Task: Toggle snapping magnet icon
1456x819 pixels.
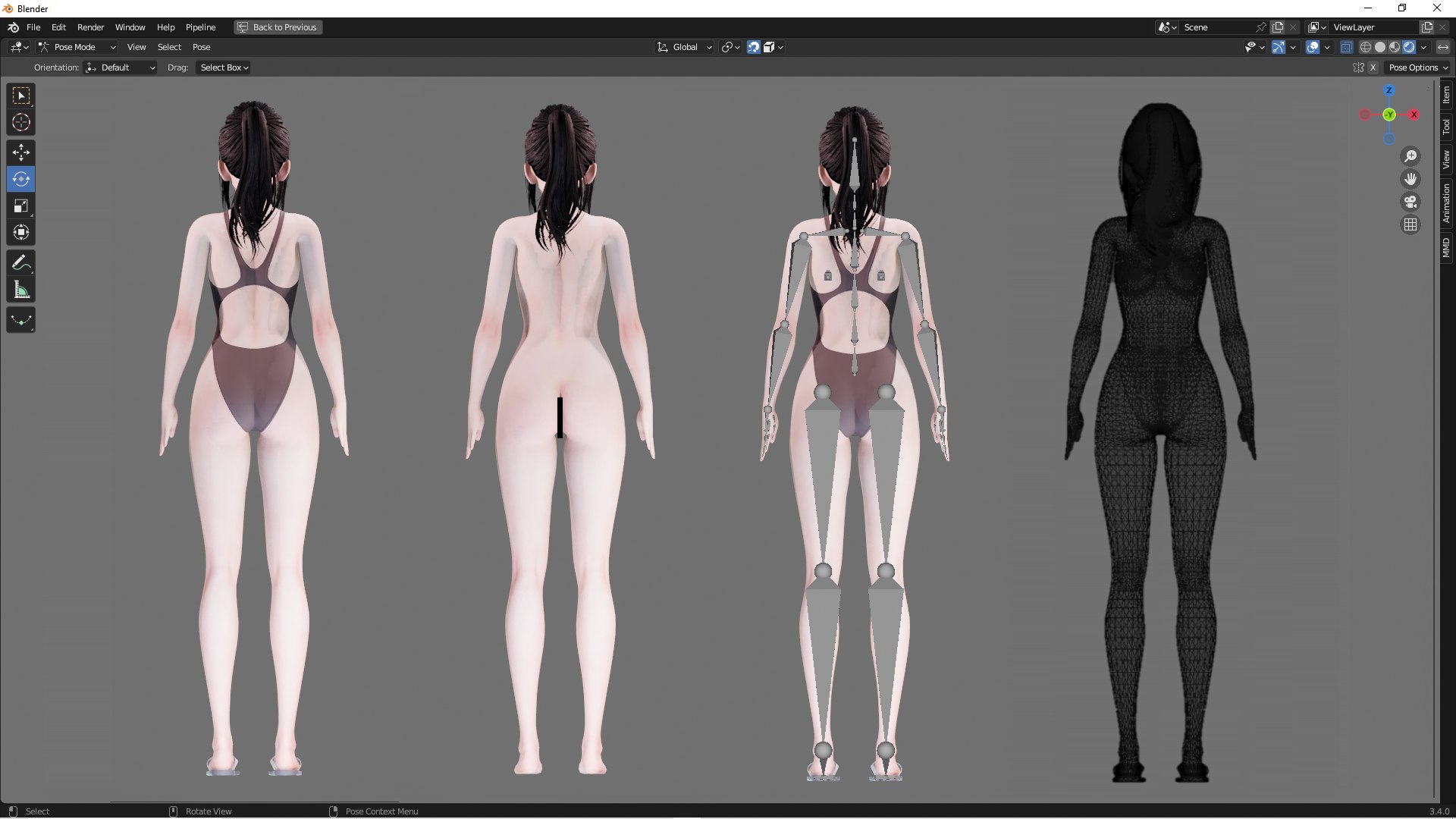Action: click(x=753, y=47)
